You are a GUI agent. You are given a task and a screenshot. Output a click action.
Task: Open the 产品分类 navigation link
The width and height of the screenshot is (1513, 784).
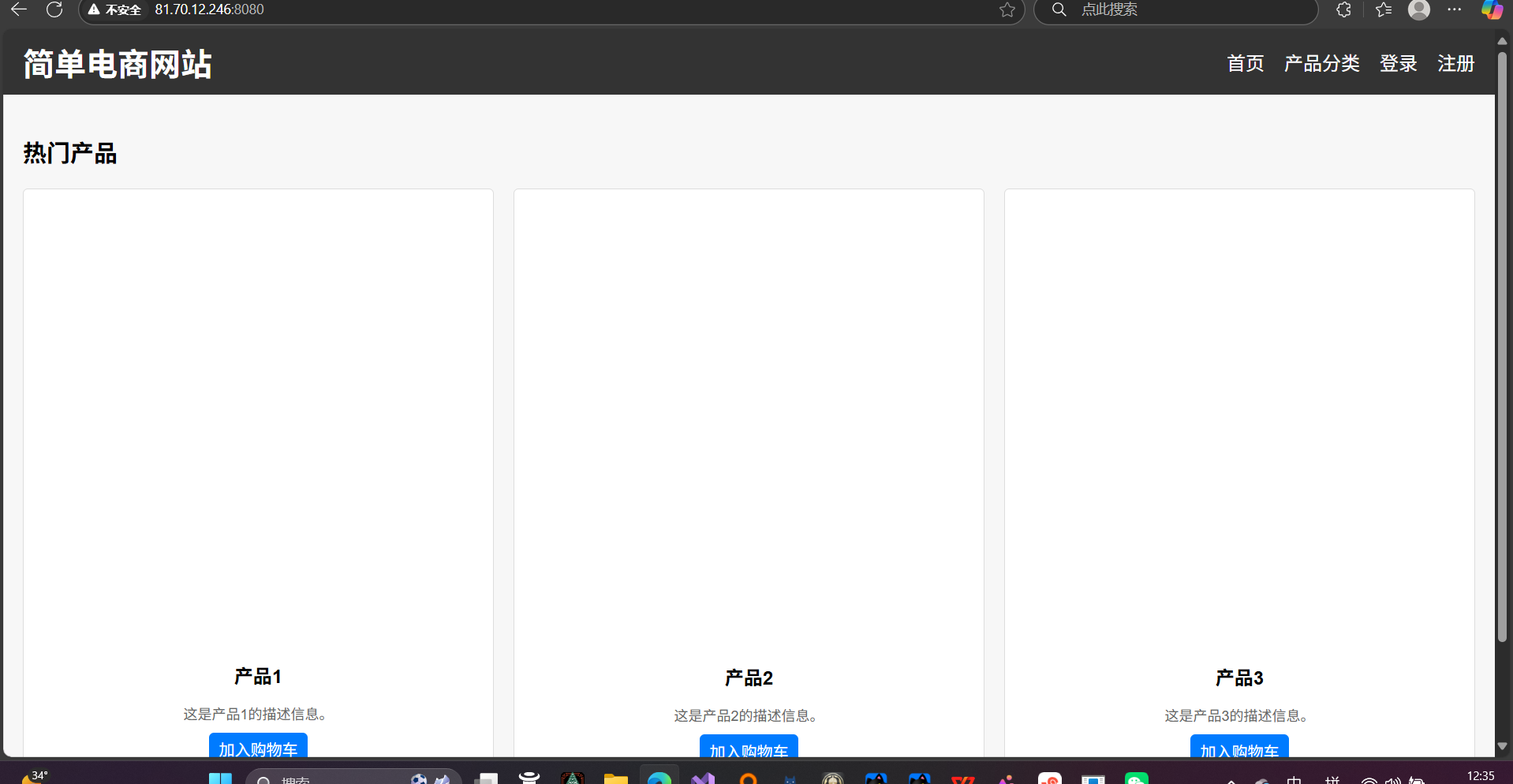click(x=1322, y=63)
